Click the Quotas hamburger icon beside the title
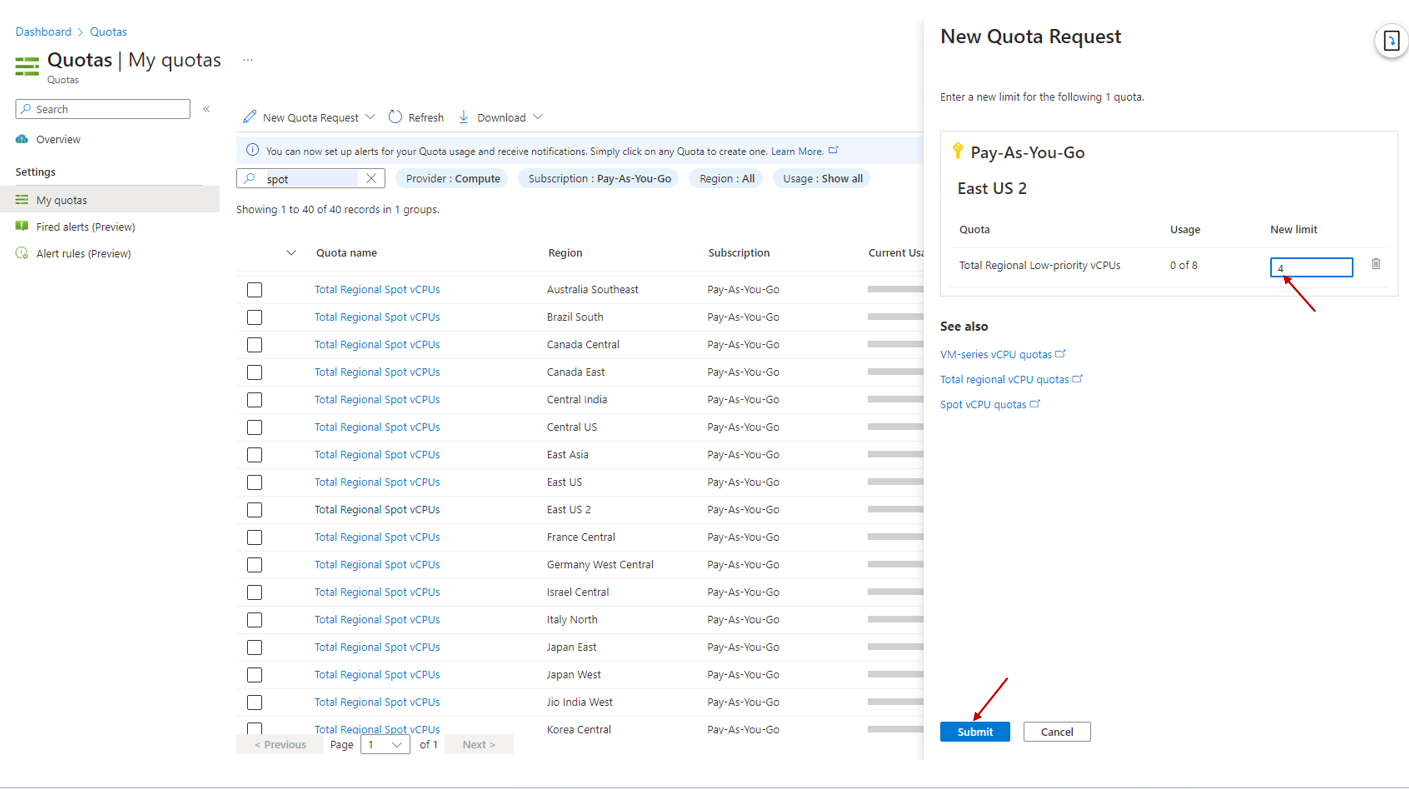1409x789 pixels. point(27,66)
